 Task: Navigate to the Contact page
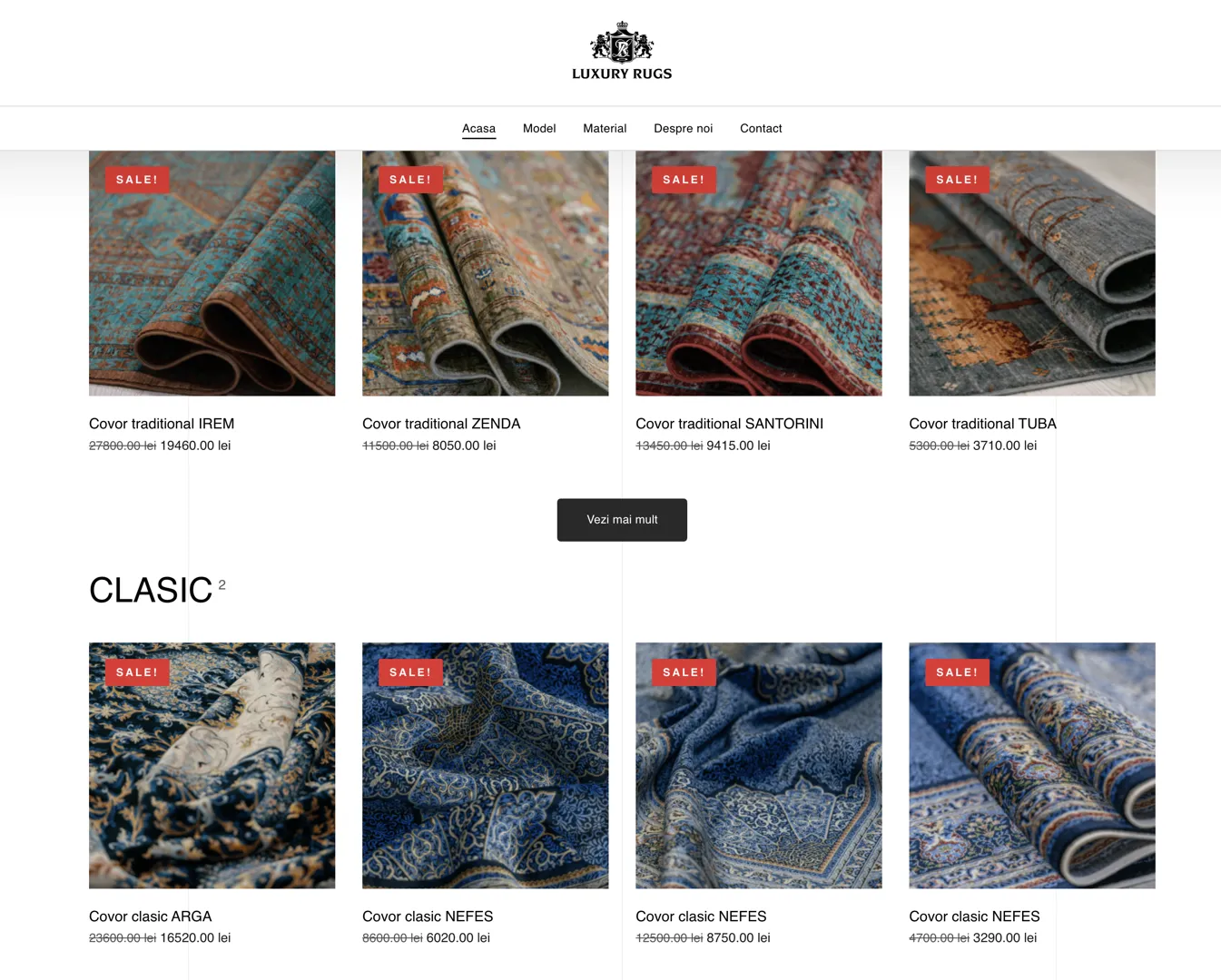pos(761,129)
